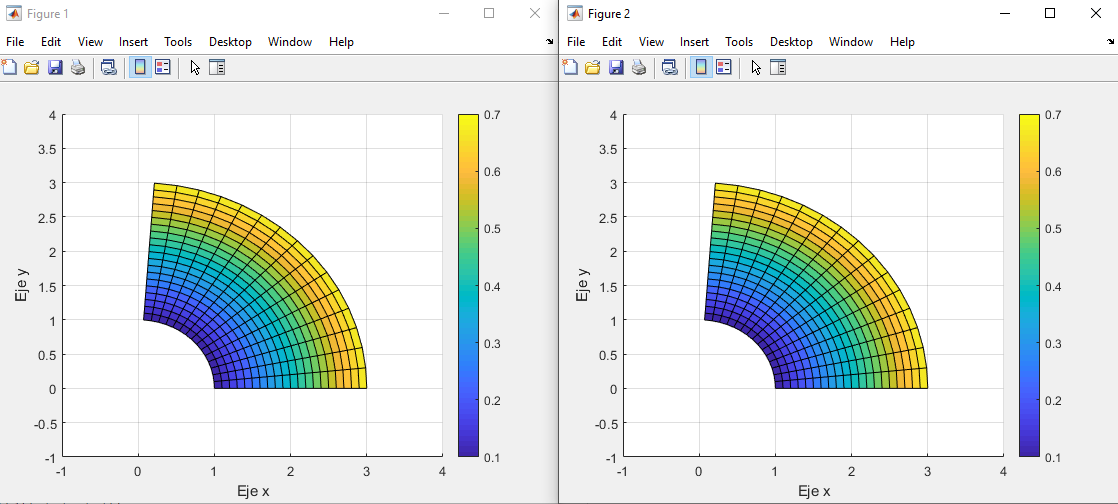Click the 'Eje x' axis label in Figure 1
Image resolution: width=1118 pixels, height=504 pixels.
(252, 491)
